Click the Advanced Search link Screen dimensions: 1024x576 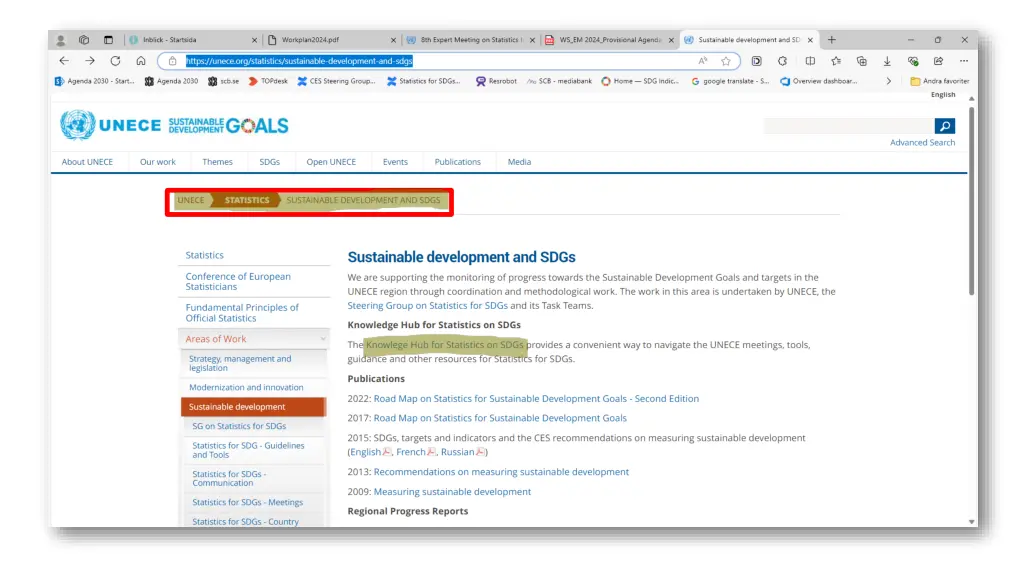(x=922, y=142)
